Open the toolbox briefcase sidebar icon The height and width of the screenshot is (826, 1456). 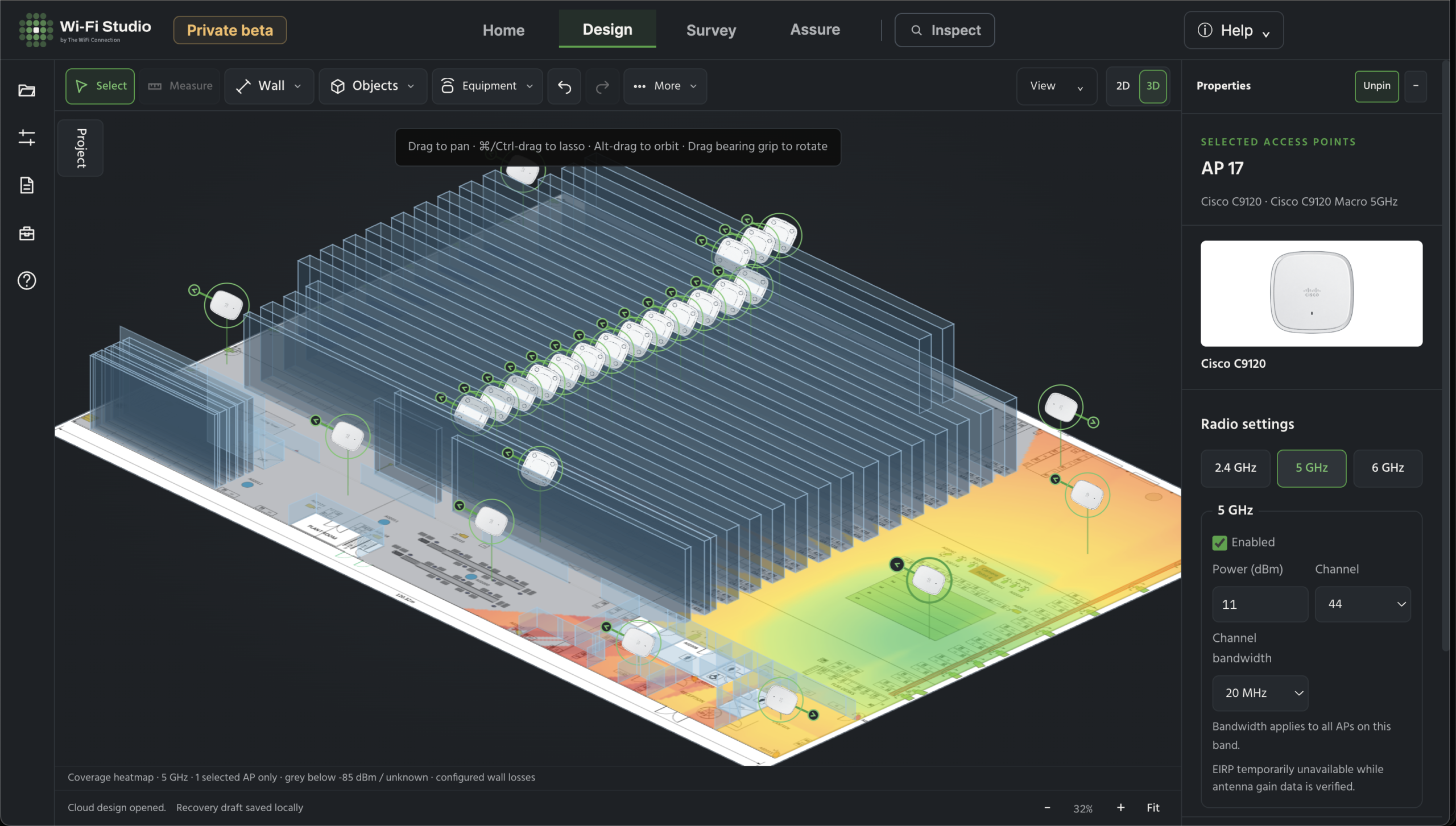(x=27, y=233)
